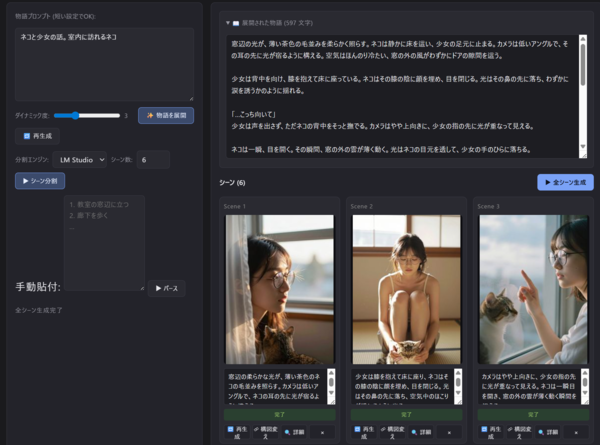Remove Scene 3 with its × button

tap(576, 432)
